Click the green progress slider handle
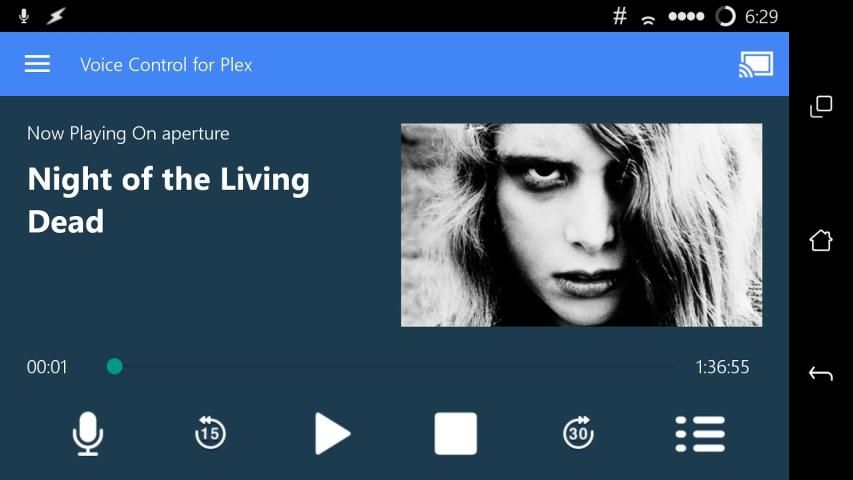The height and width of the screenshot is (480, 853). [115, 367]
